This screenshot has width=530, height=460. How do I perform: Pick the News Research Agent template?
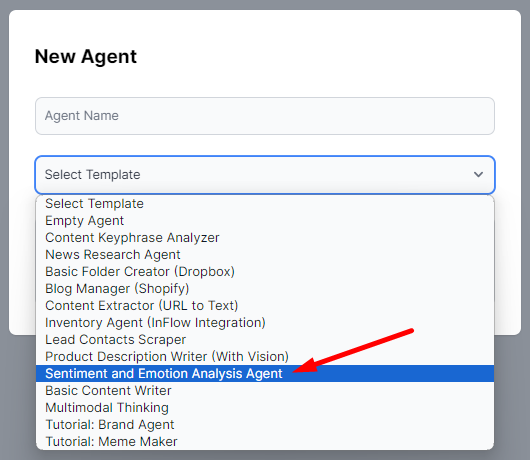[x=265, y=255]
